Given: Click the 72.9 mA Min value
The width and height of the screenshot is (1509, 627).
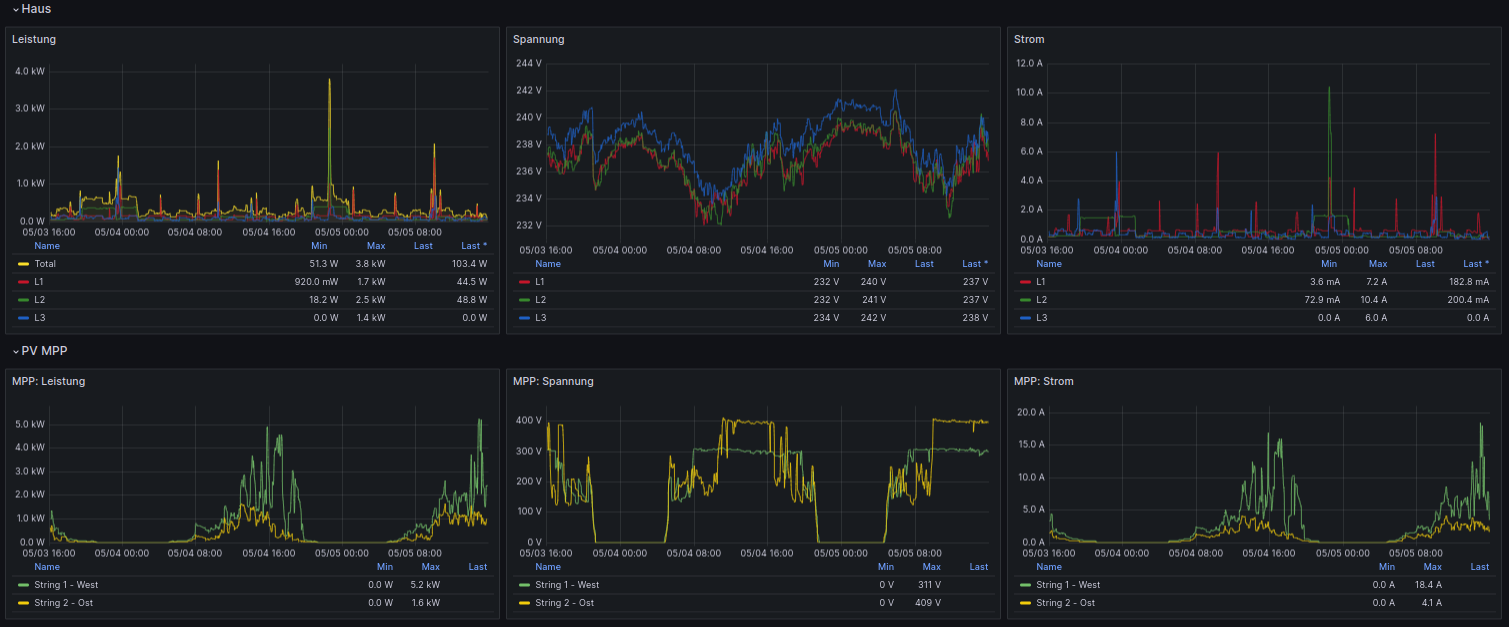Looking at the screenshot, I should click(1321, 300).
